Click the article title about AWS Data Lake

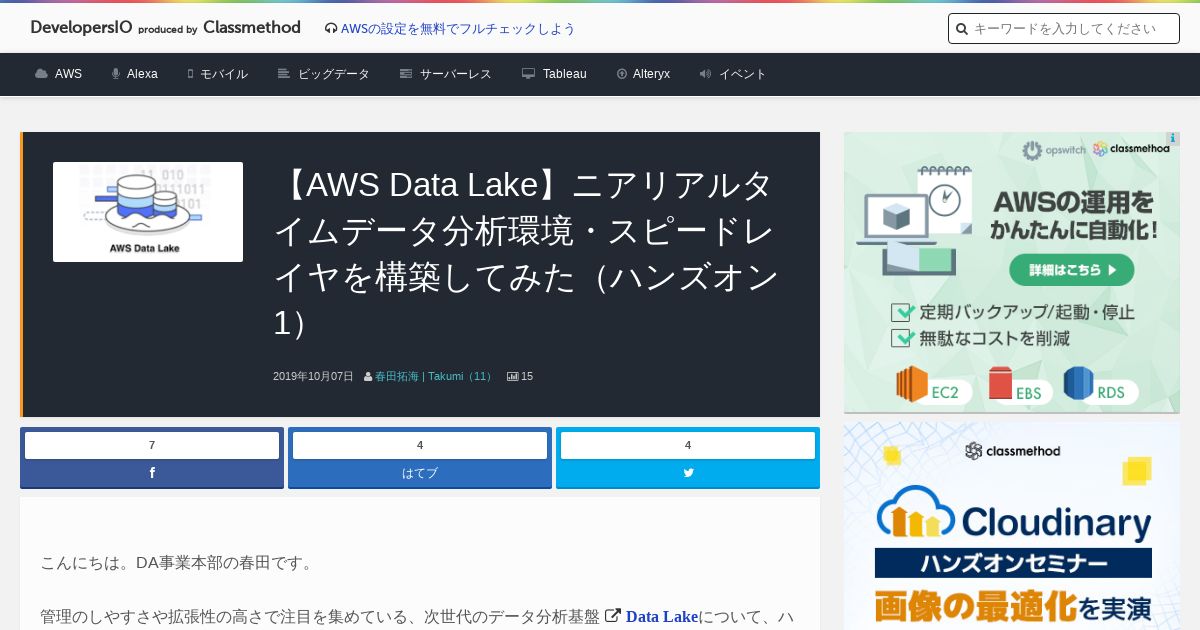coord(527,254)
